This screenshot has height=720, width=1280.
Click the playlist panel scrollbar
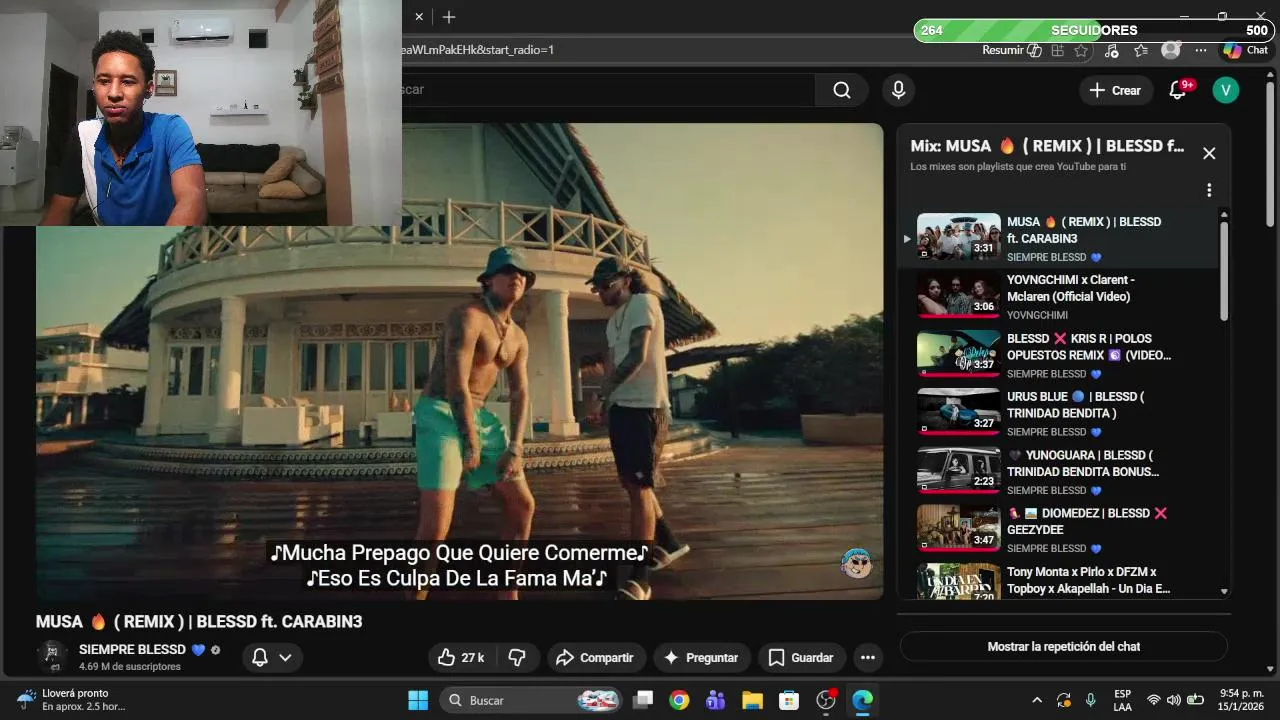(1224, 270)
